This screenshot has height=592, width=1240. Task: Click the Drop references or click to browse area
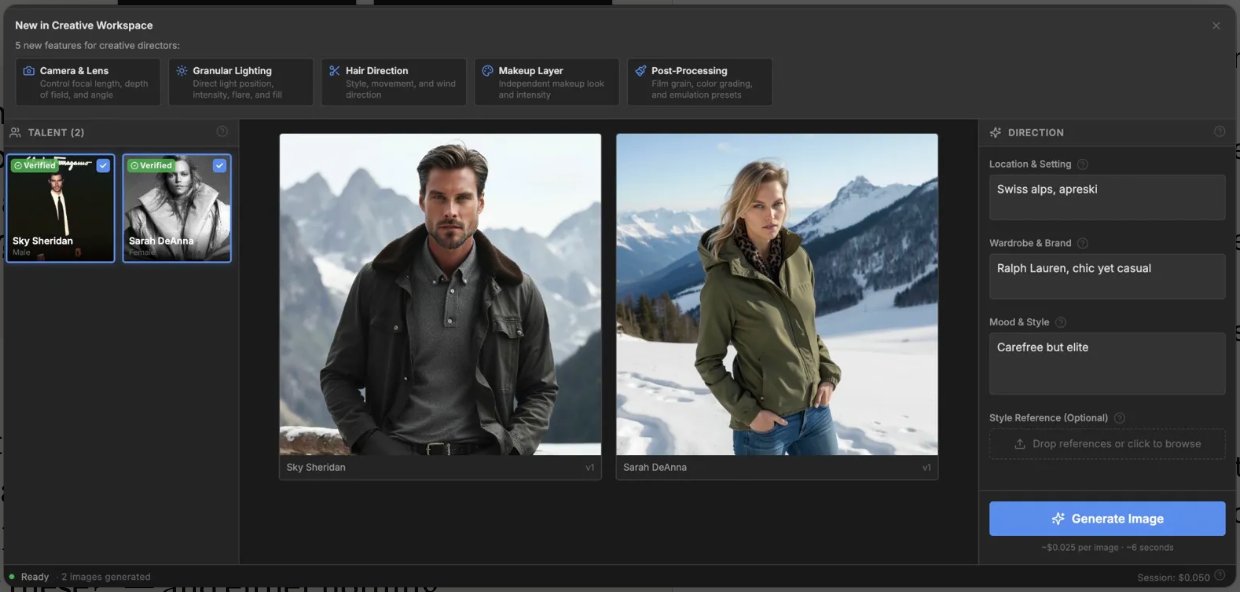click(x=1107, y=444)
